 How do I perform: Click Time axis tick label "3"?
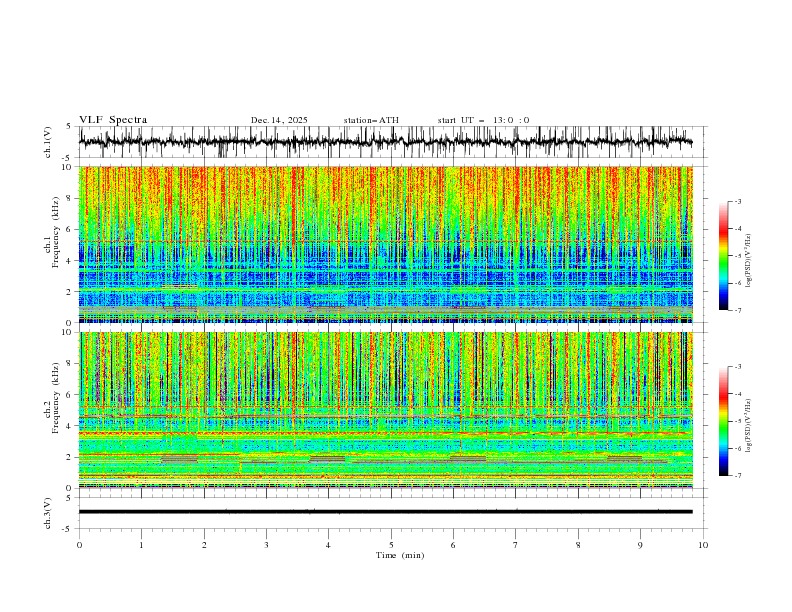pyautogui.click(x=266, y=545)
